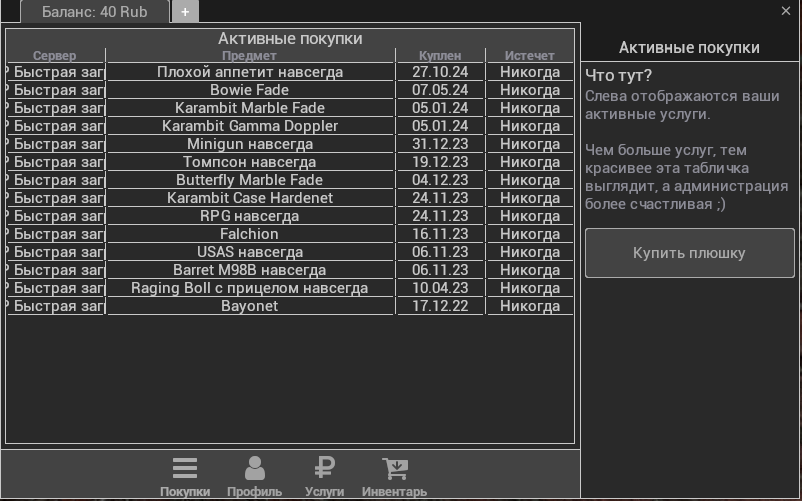Click the Активные покупки heading in right panel
The image size is (802, 501).
point(689,48)
